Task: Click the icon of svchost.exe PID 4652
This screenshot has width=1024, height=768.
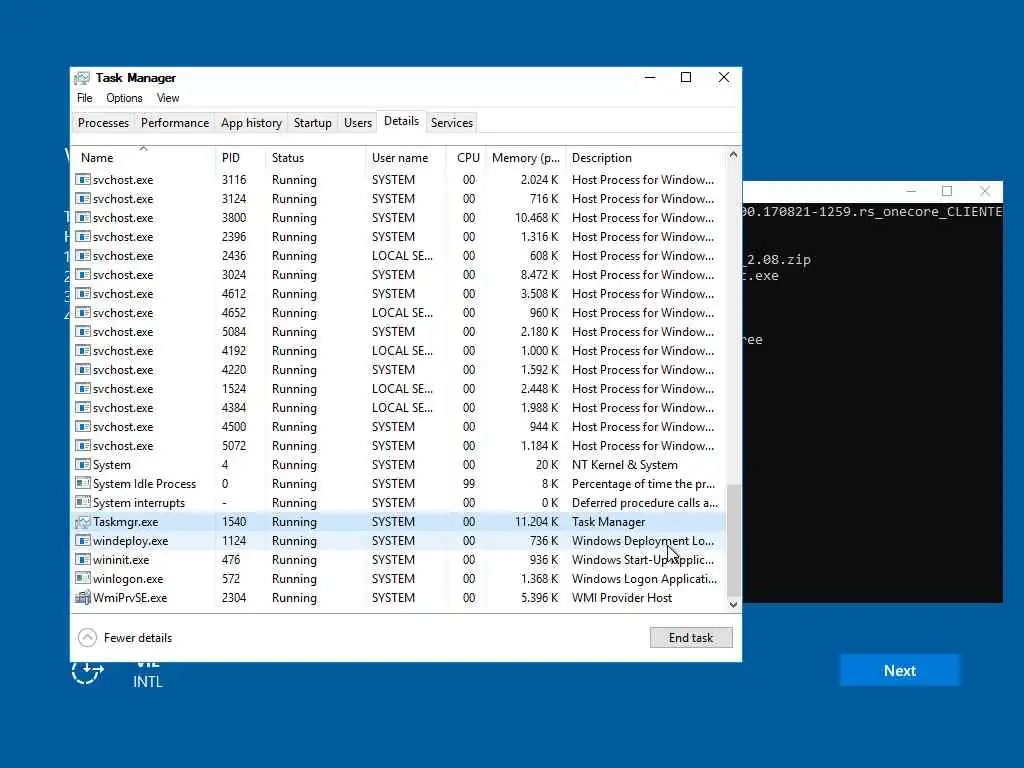Action: coord(82,312)
